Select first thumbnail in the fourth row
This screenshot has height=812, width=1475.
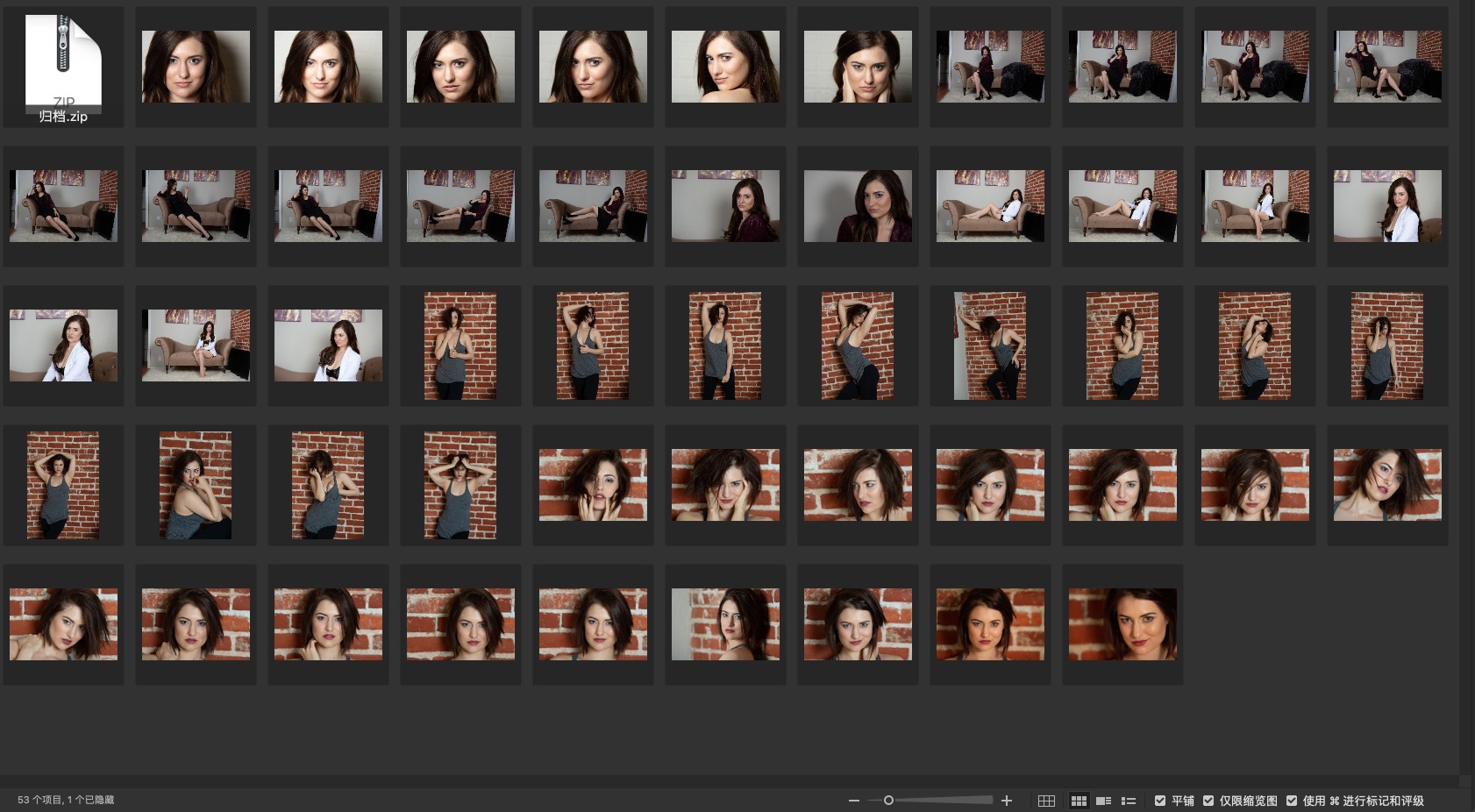63,485
